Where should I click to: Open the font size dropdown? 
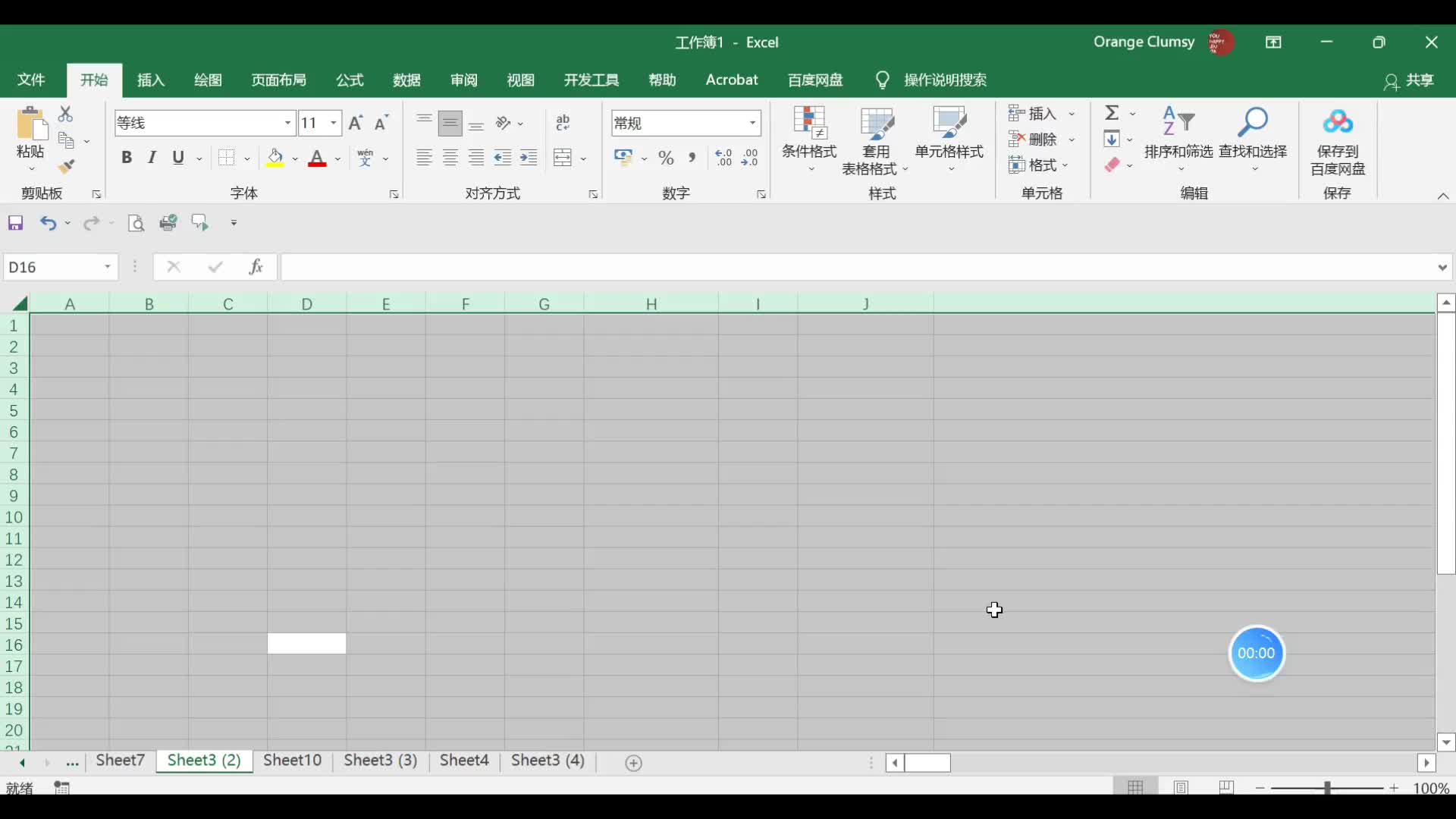click(333, 123)
